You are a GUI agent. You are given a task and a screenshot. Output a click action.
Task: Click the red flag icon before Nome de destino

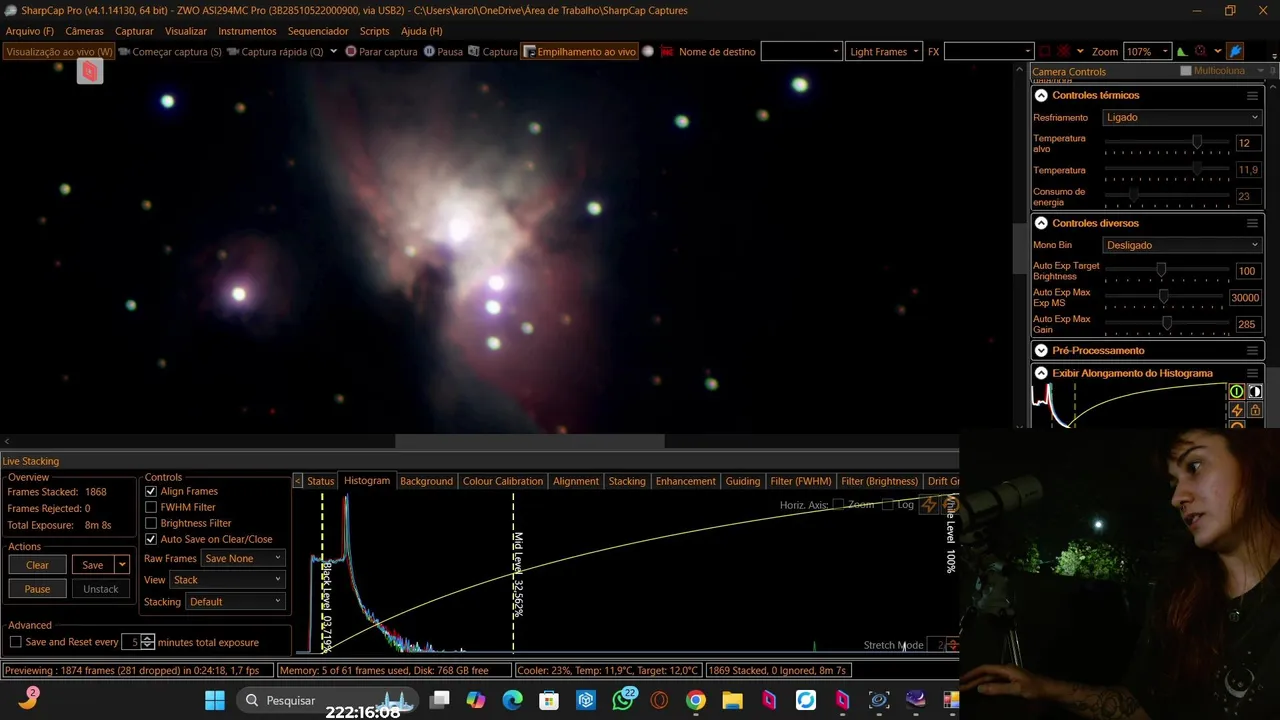[x=667, y=52]
